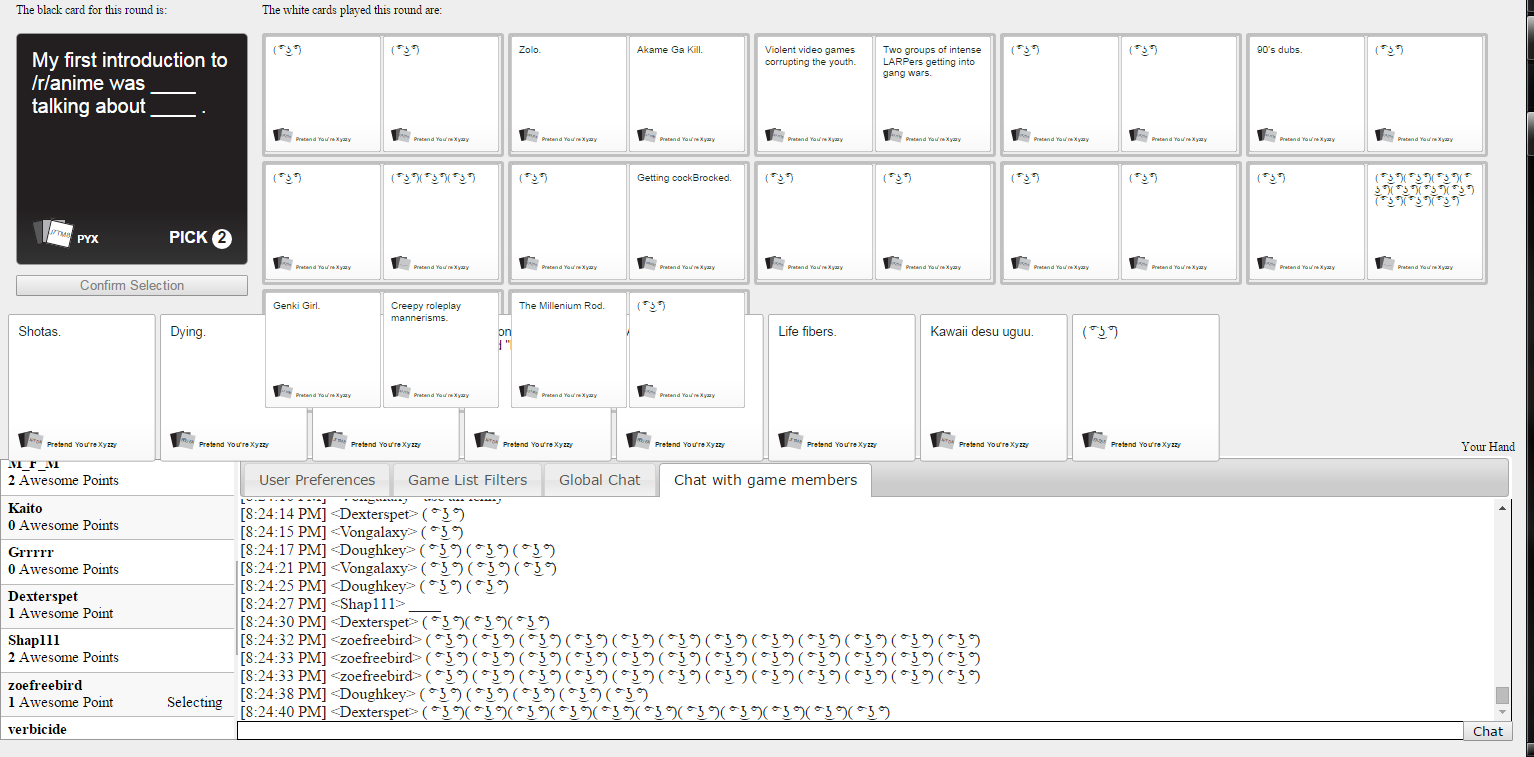Click the chat scrollbar down arrow
This screenshot has width=1534, height=757.
pyautogui.click(x=1502, y=711)
